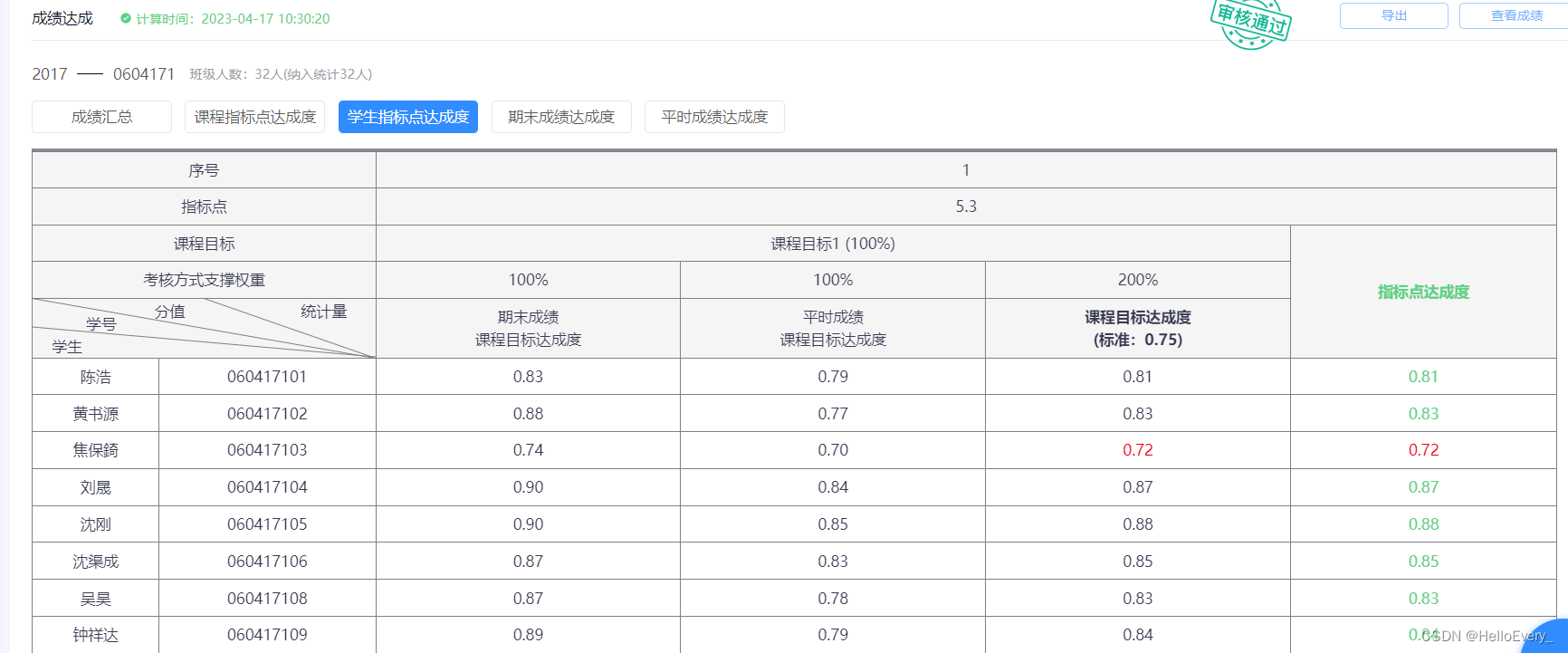The height and width of the screenshot is (653, 1568).
Task: Click 平时成绩 value 0.77 for 黄书源
Action: (833, 414)
